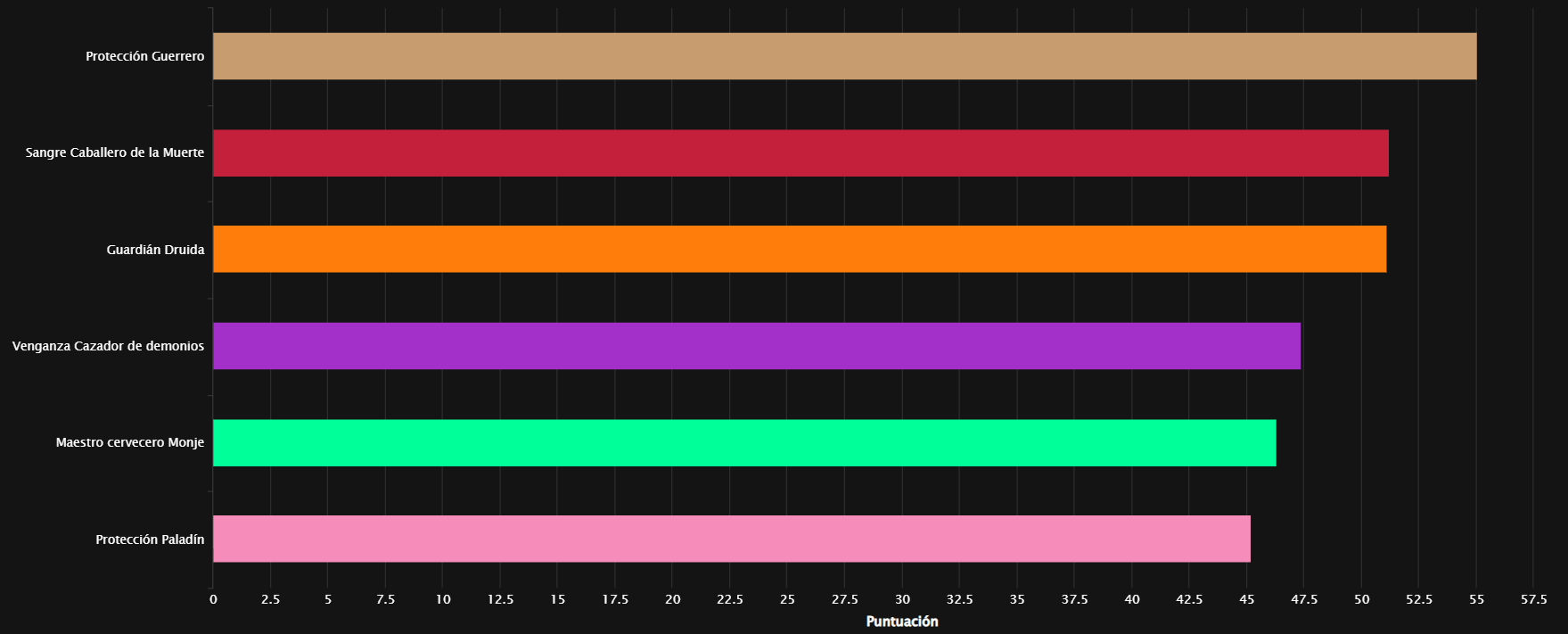Click the '30' x-axis tick label

click(x=902, y=599)
